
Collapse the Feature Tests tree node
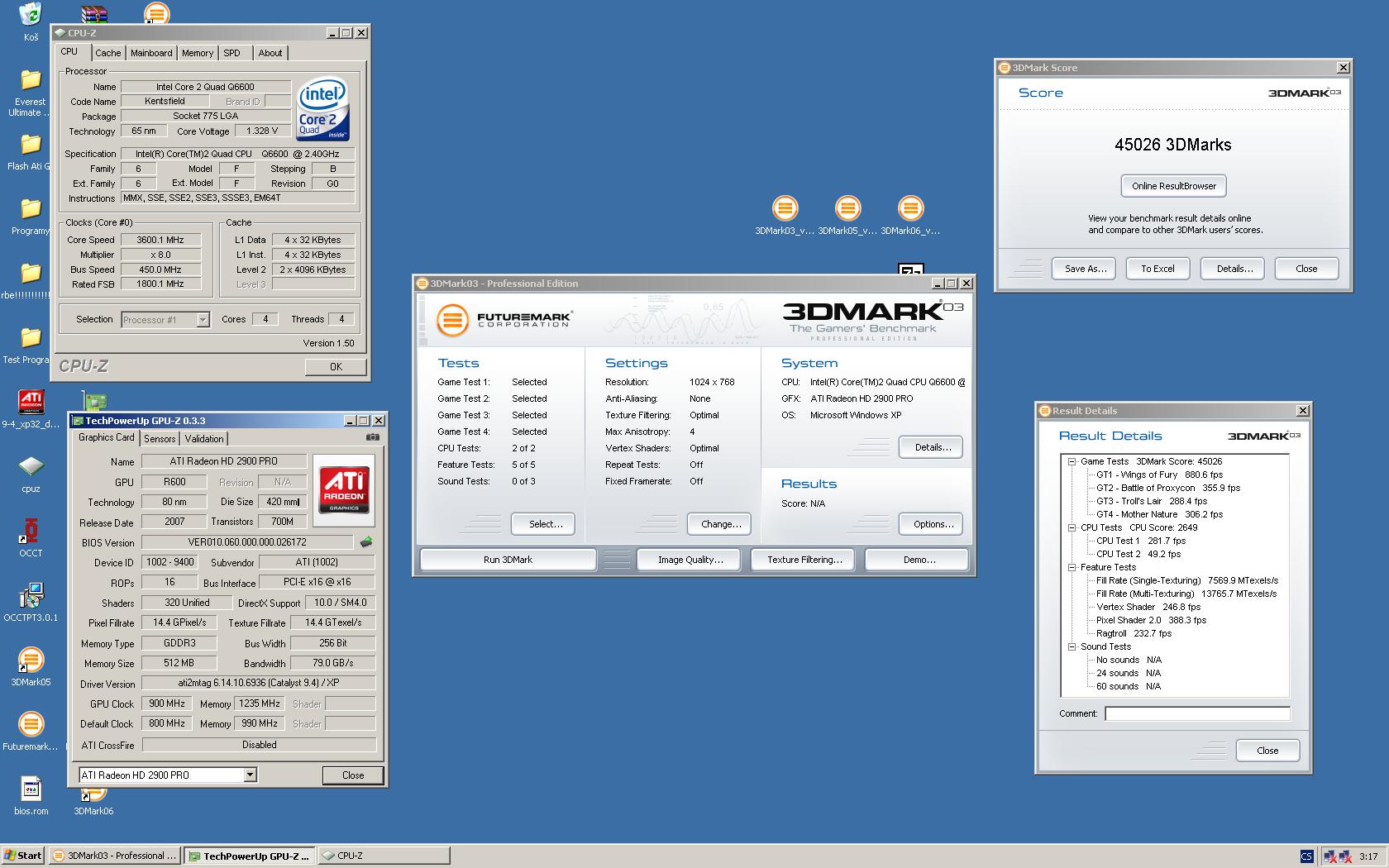(x=1072, y=568)
